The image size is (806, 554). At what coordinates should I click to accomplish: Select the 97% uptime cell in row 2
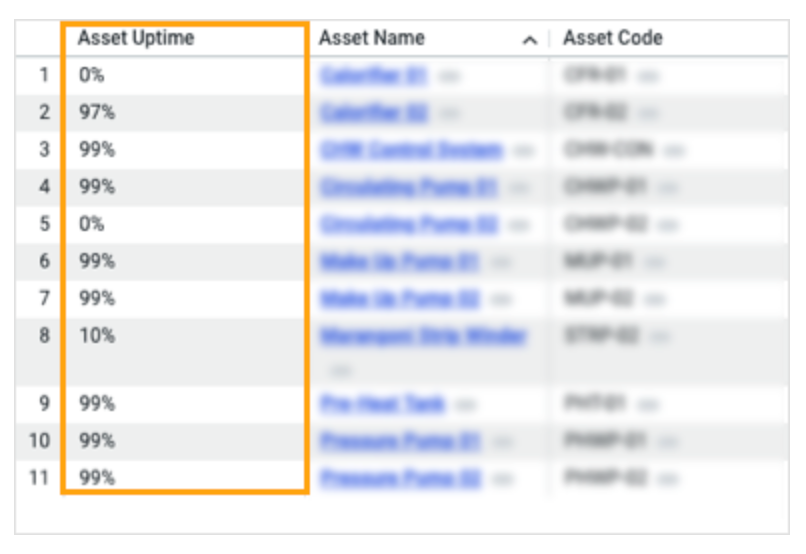click(x=97, y=113)
